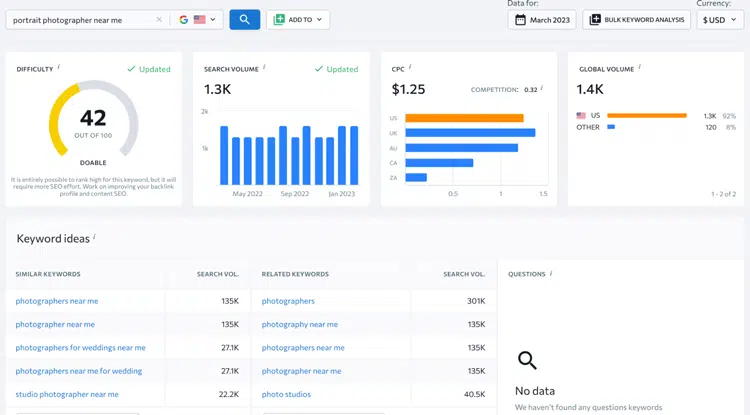Click the No data magnifier icon
Viewport: 750px width, 415px height.
tap(527, 360)
